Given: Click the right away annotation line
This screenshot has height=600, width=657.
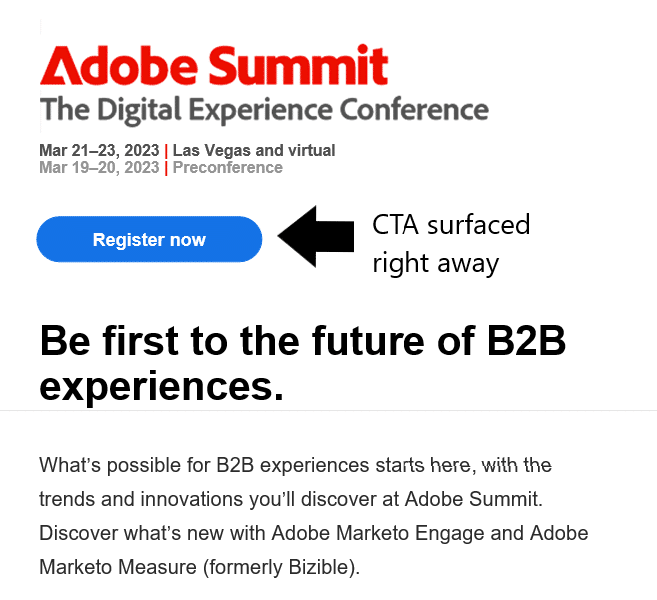Looking at the screenshot, I should tap(436, 264).
